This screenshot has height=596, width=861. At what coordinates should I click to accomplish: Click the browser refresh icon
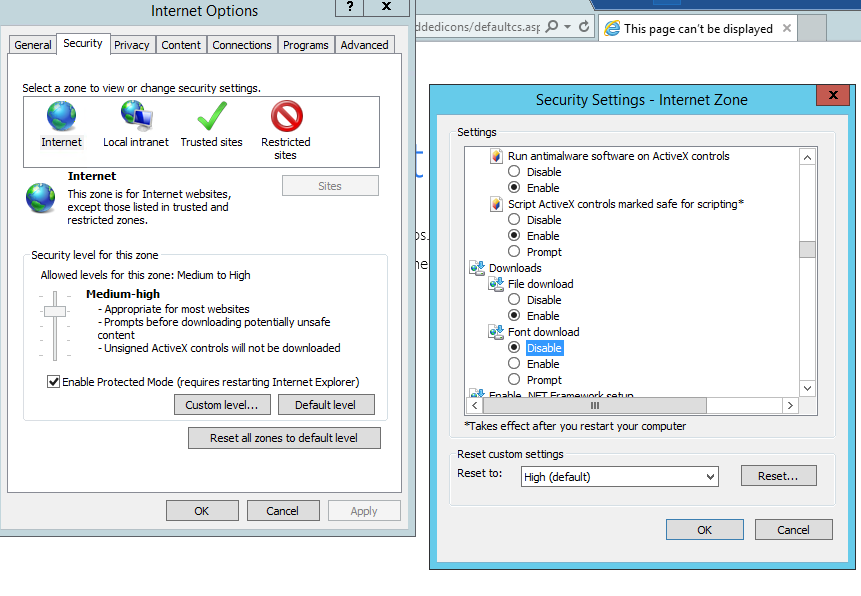tap(584, 26)
